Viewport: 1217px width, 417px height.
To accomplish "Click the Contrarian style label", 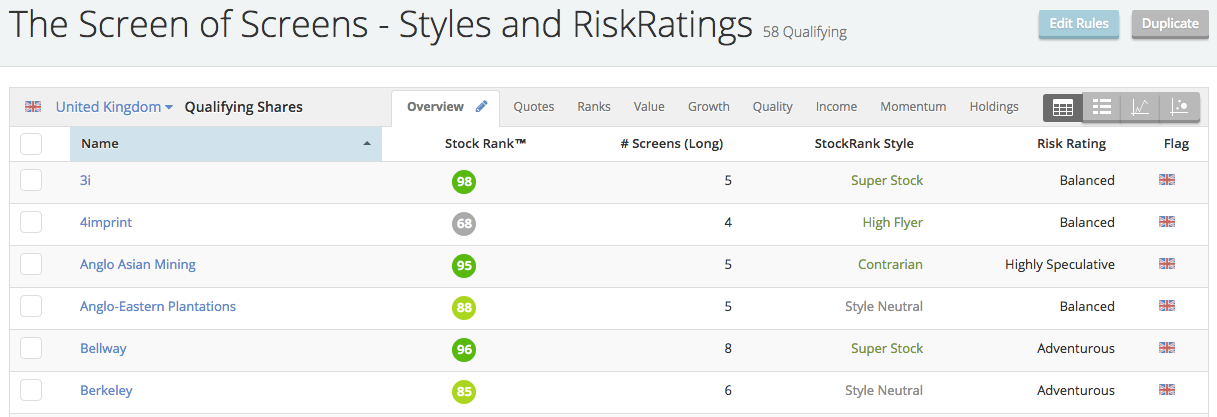I will [890, 265].
